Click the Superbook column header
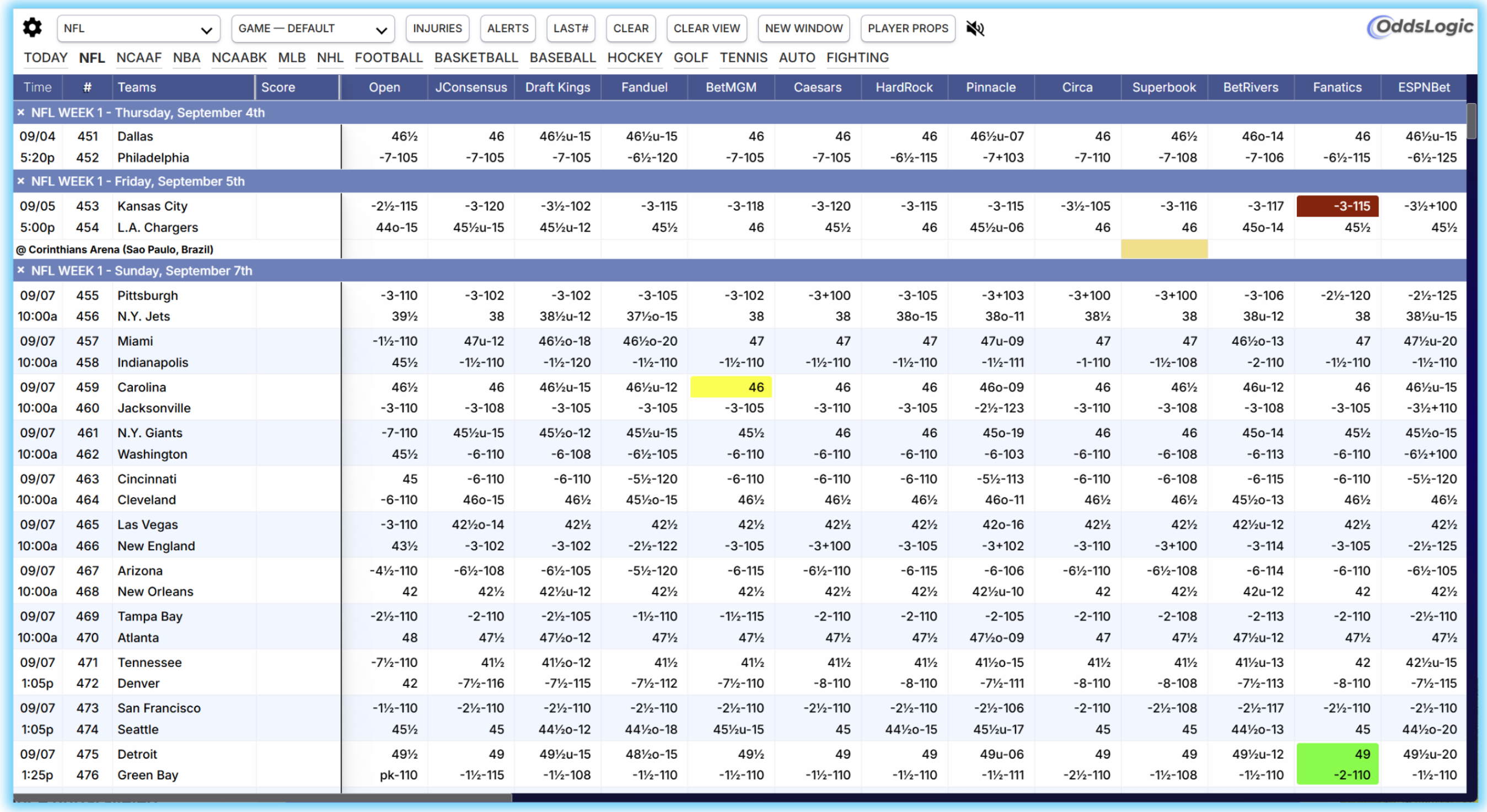The height and width of the screenshot is (812, 1487). pyautogui.click(x=1164, y=87)
